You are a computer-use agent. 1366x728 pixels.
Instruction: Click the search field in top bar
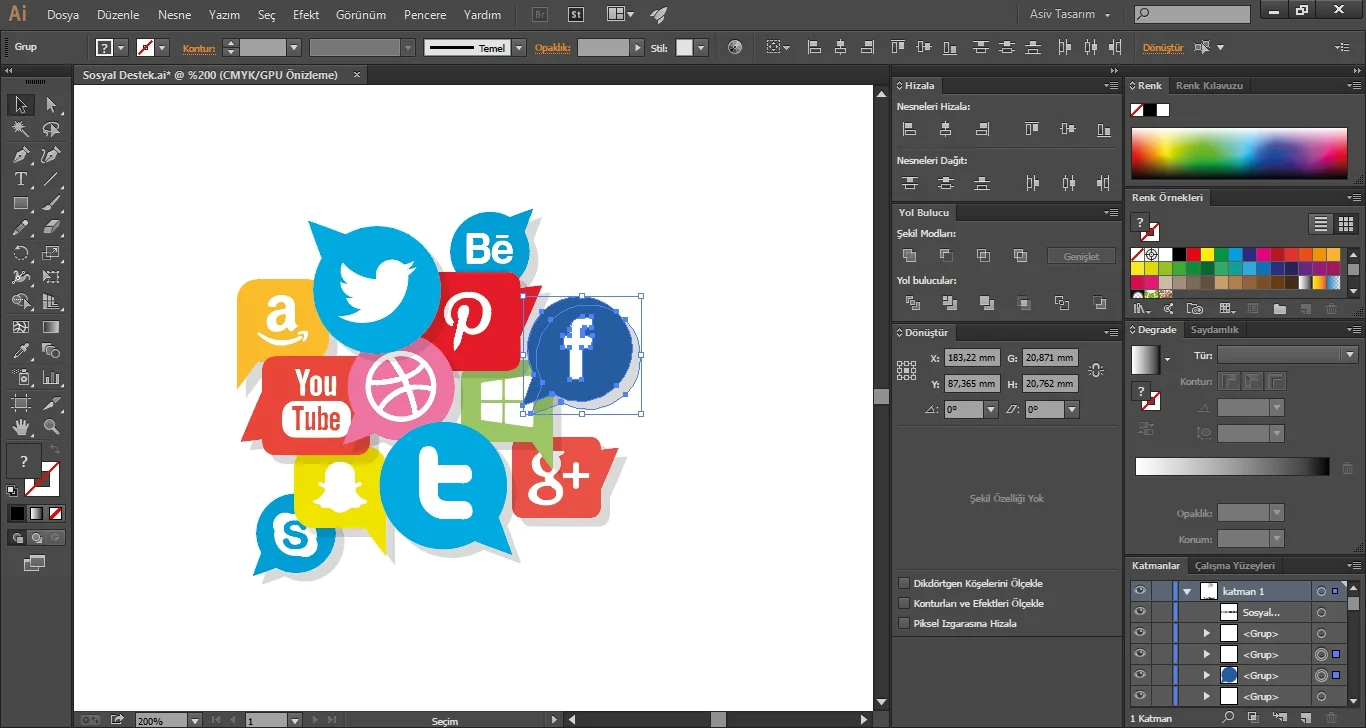[1192, 15]
